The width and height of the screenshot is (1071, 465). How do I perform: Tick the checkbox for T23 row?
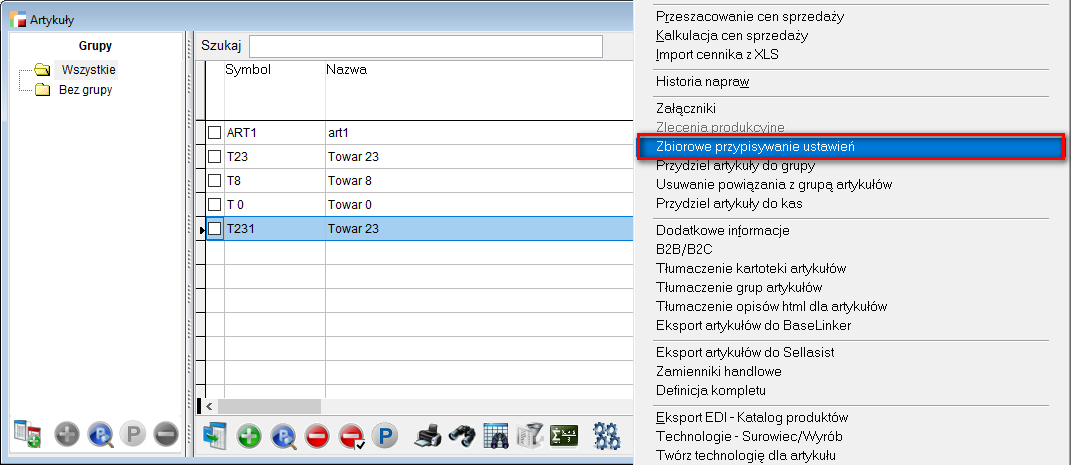pyautogui.click(x=214, y=157)
